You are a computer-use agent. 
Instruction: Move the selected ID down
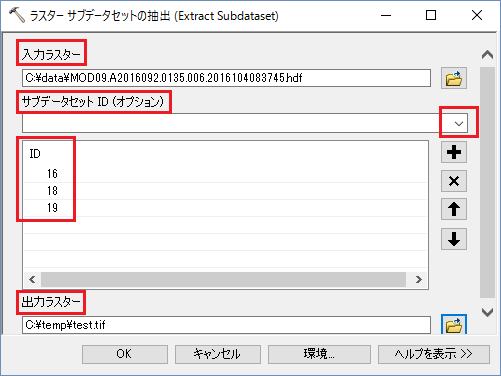click(454, 239)
